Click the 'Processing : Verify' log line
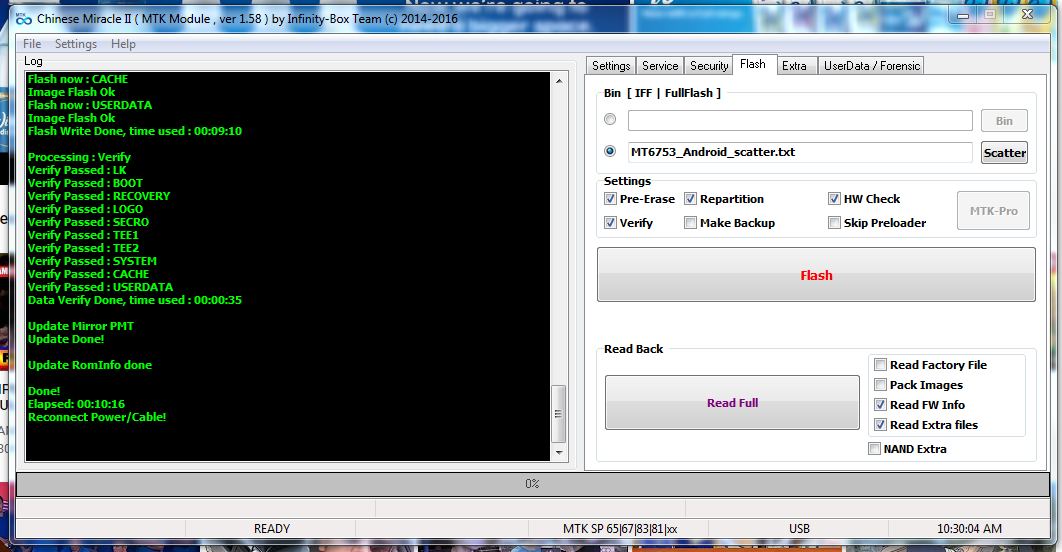Viewport: 1062px width, 552px height. [79, 157]
